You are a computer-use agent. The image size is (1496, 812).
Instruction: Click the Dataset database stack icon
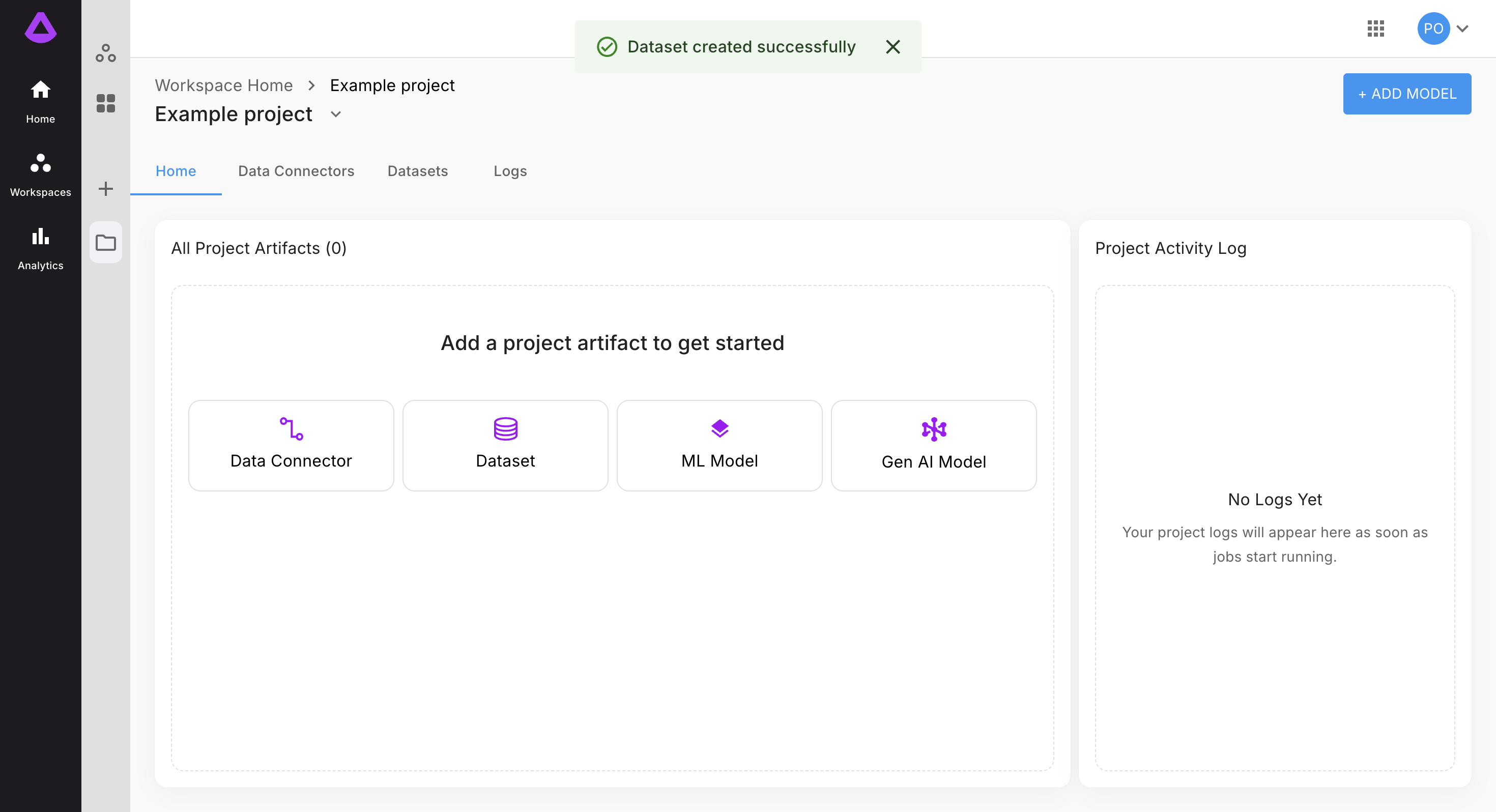505,429
